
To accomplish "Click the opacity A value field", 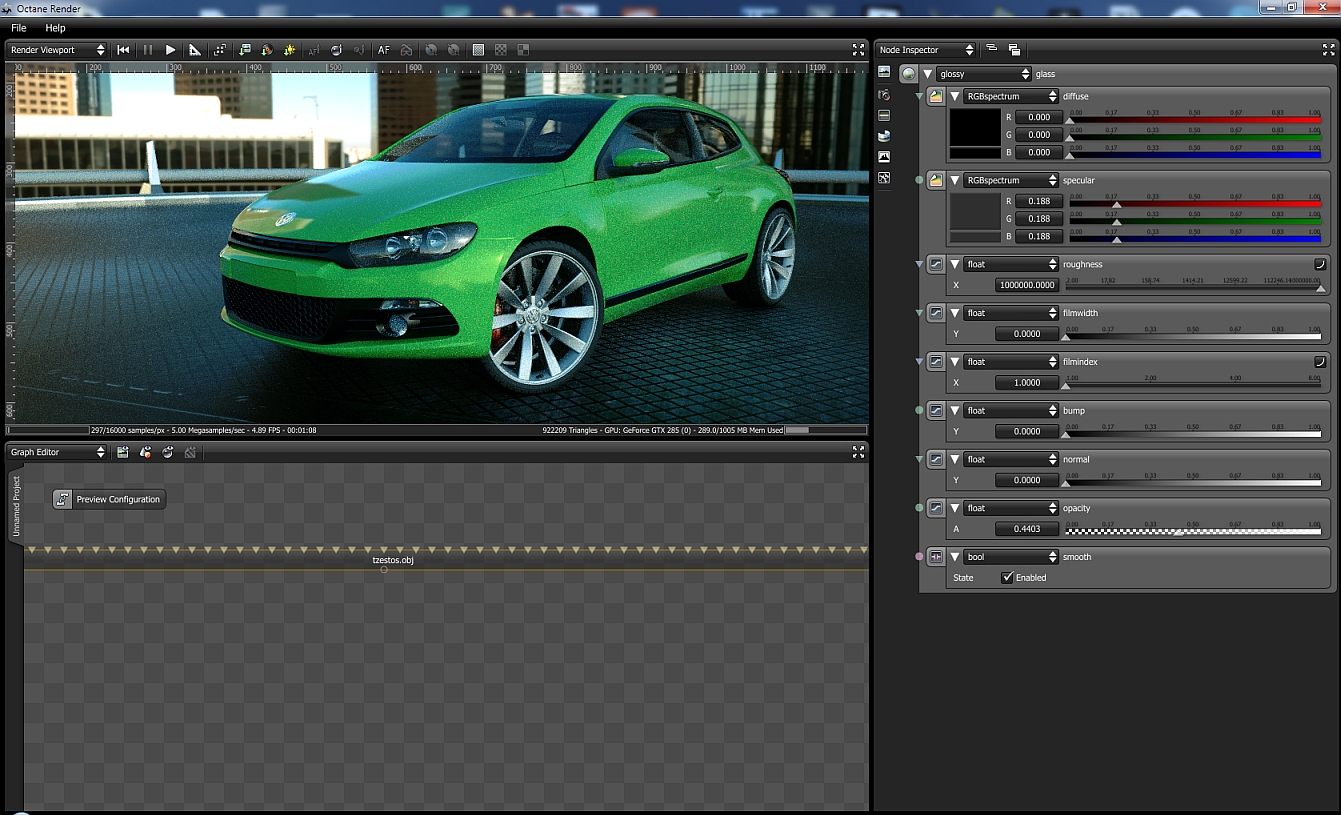I will [1027, 529].
